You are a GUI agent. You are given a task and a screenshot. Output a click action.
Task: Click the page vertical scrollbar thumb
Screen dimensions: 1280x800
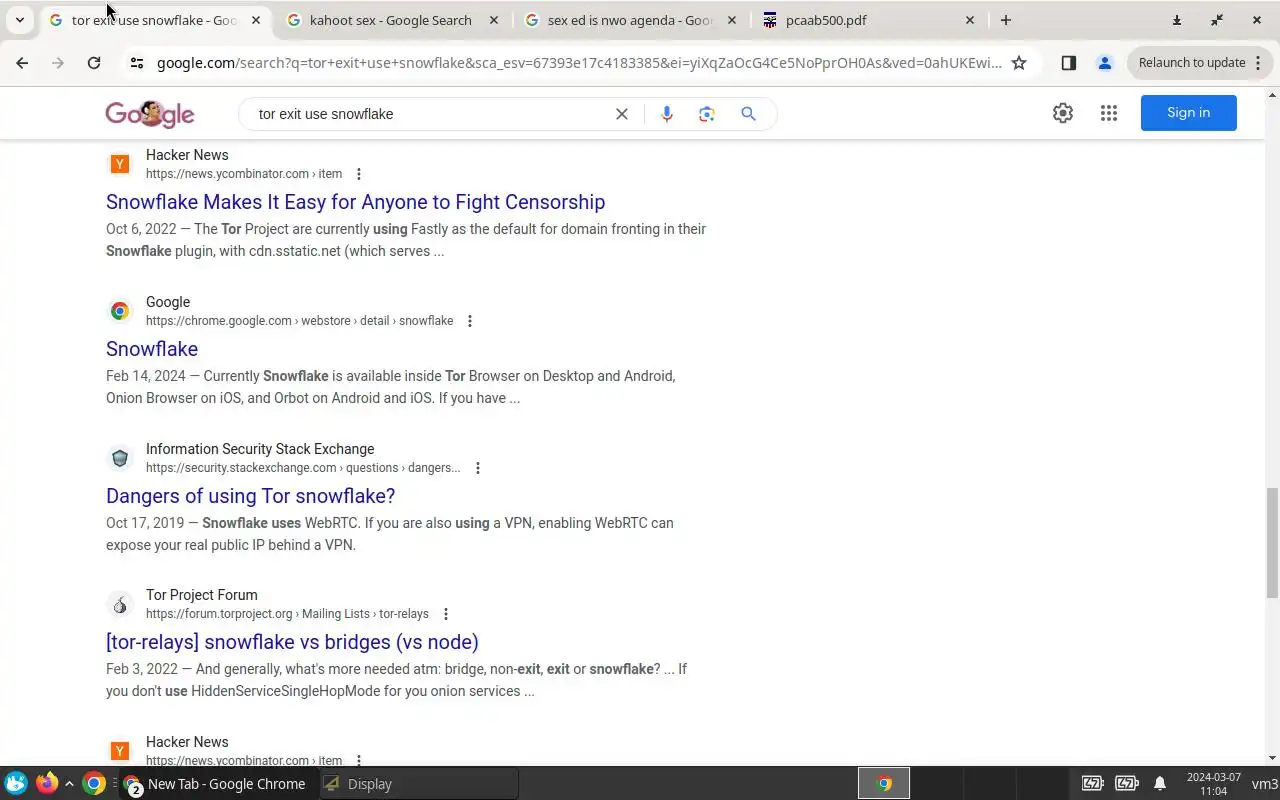[1272, 541]
